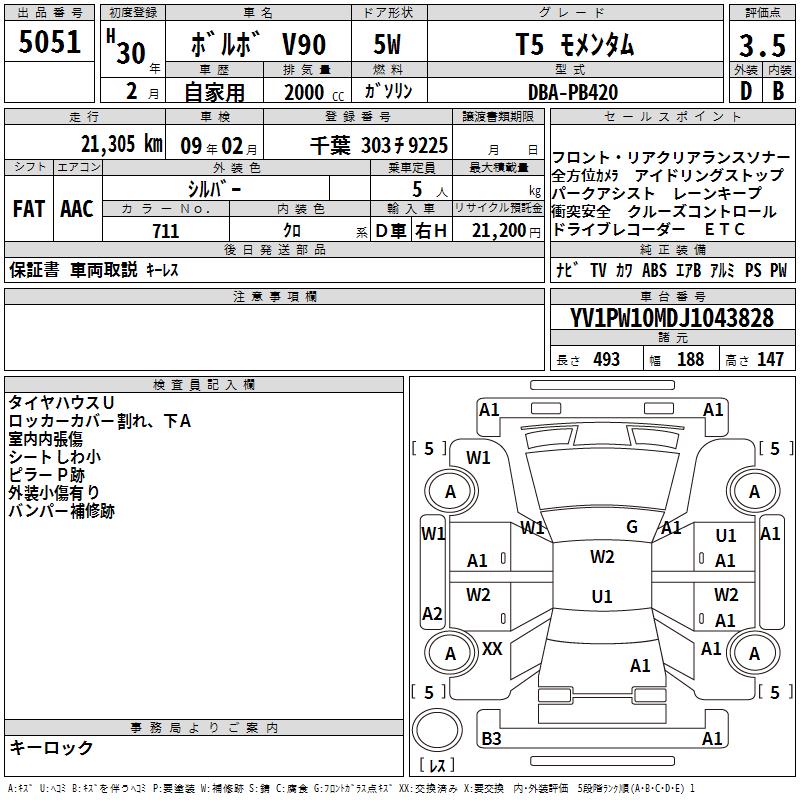Click the shift type FAT

(x=29, y=208)
